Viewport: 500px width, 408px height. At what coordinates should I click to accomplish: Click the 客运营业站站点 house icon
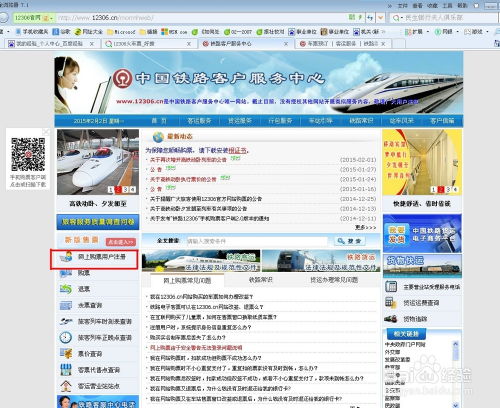(66, 386)
